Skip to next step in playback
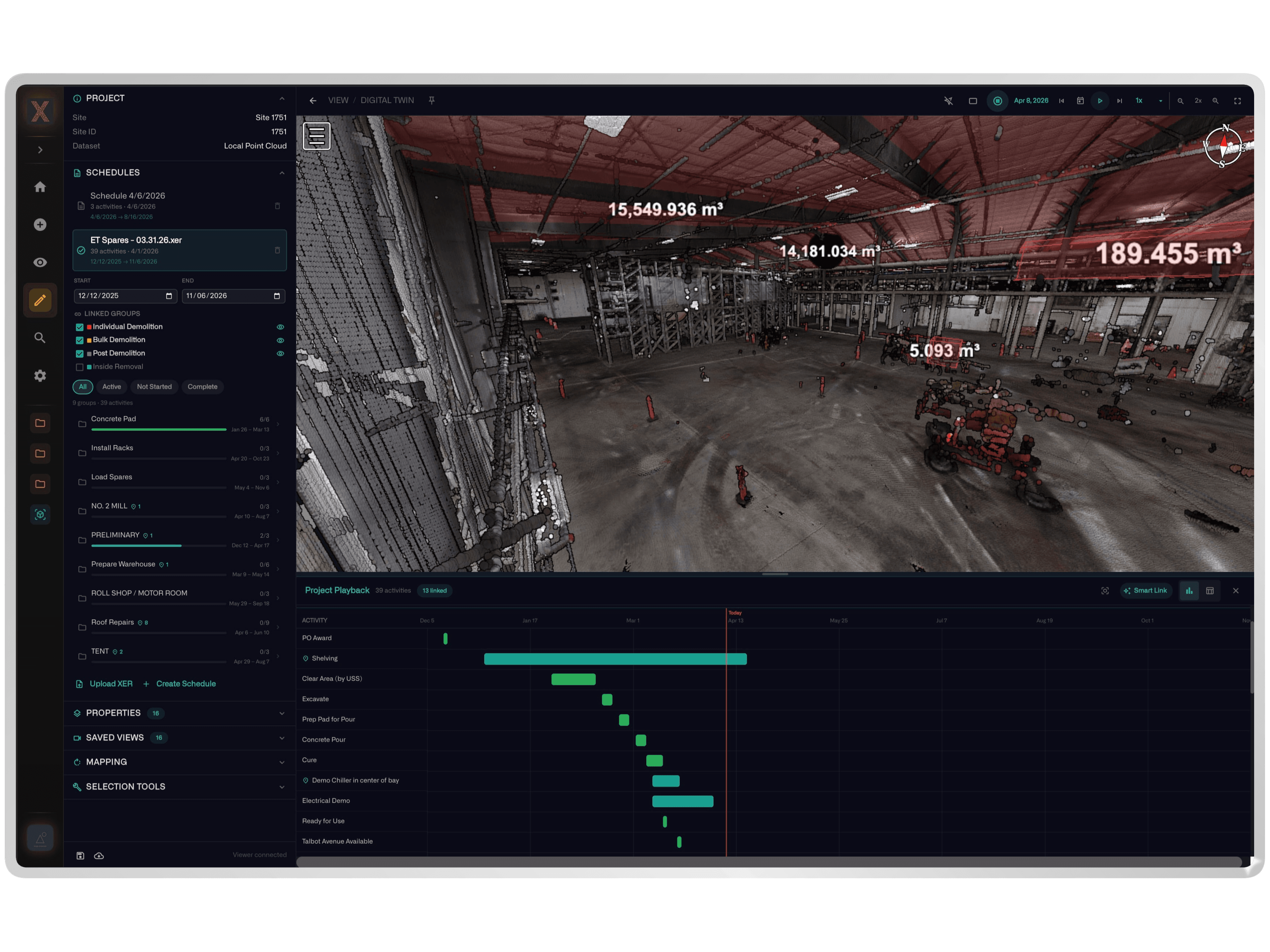Viewport: 1270px width, 952px height. point(1119,101)
